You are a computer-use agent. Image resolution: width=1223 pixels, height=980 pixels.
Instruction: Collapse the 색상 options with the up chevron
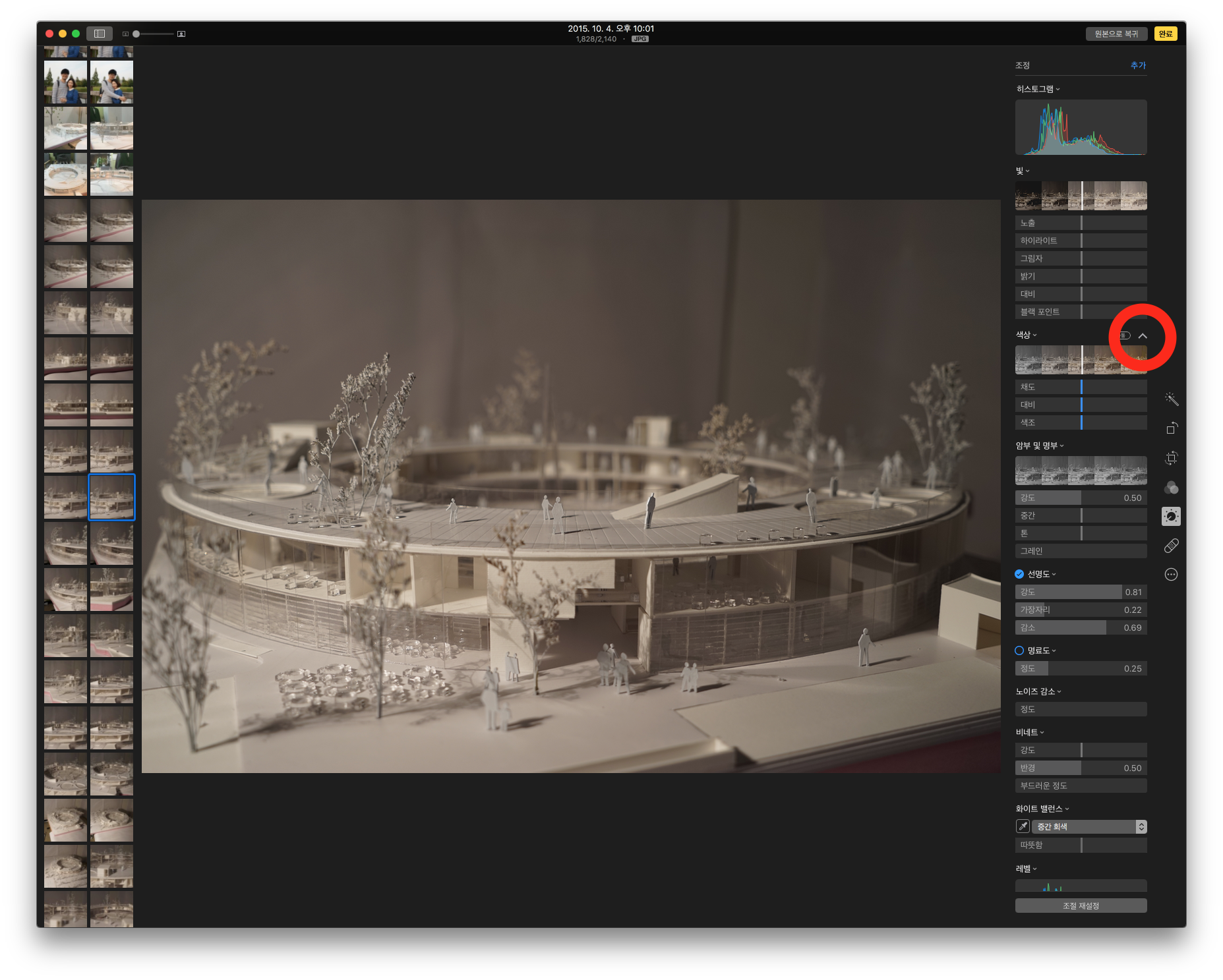coord(1143,336)
